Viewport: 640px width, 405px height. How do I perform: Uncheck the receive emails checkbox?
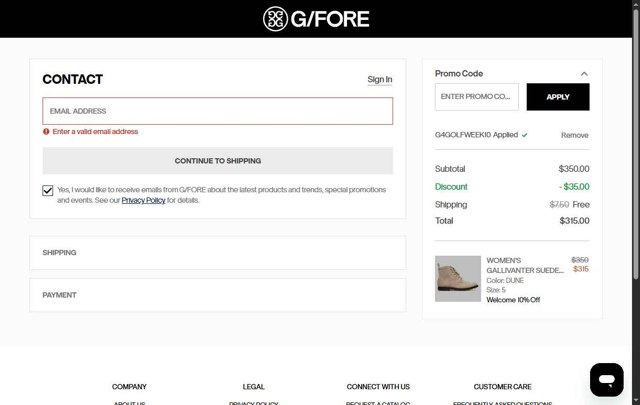(x=48, y=190)
